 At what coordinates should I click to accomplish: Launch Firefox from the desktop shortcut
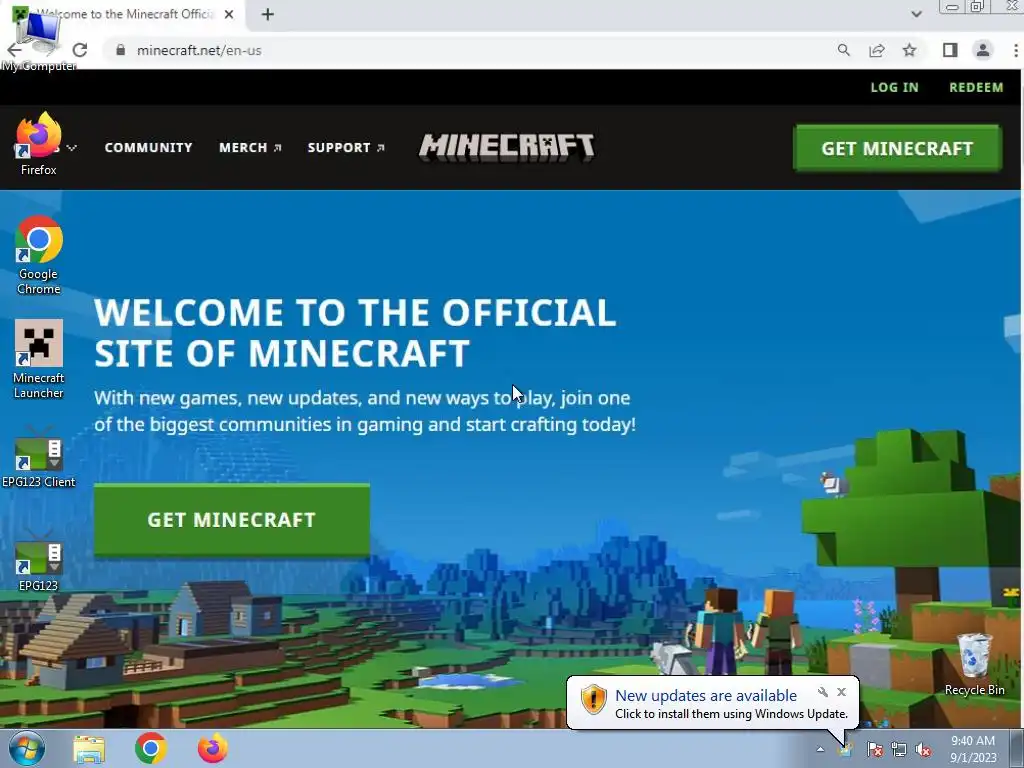point(39,144)
